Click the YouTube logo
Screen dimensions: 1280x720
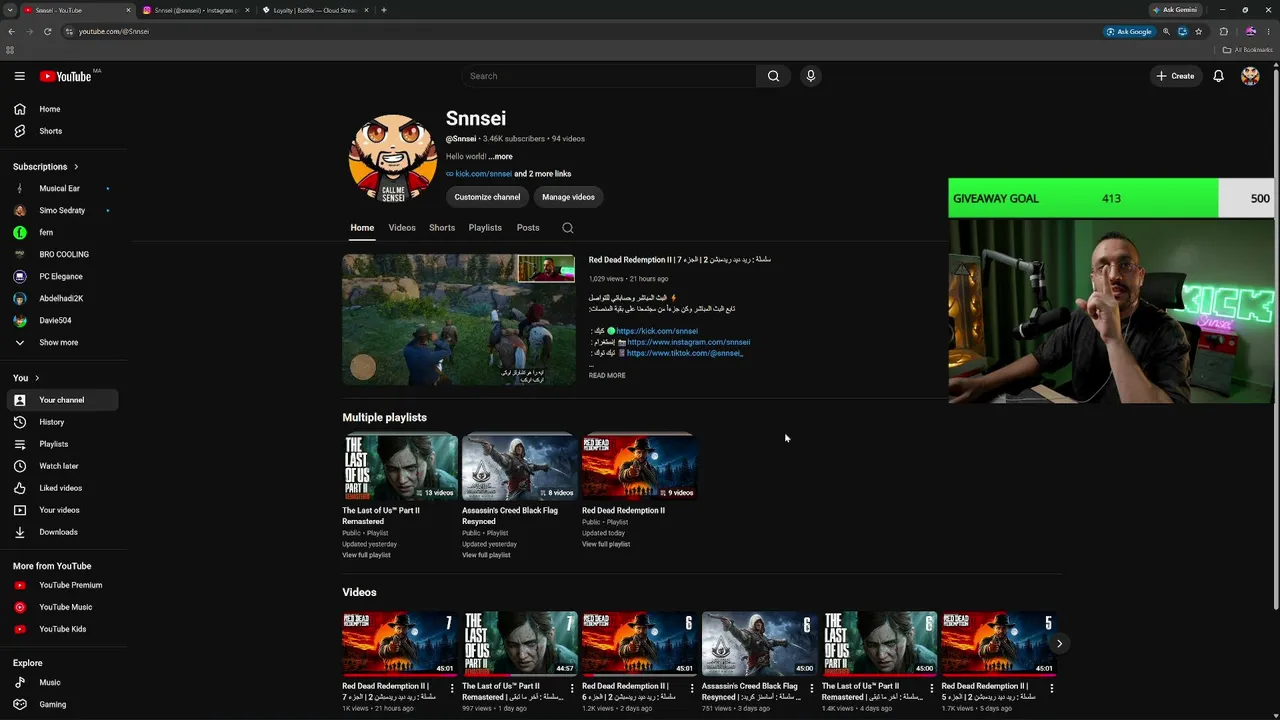[x=66, y=76]
